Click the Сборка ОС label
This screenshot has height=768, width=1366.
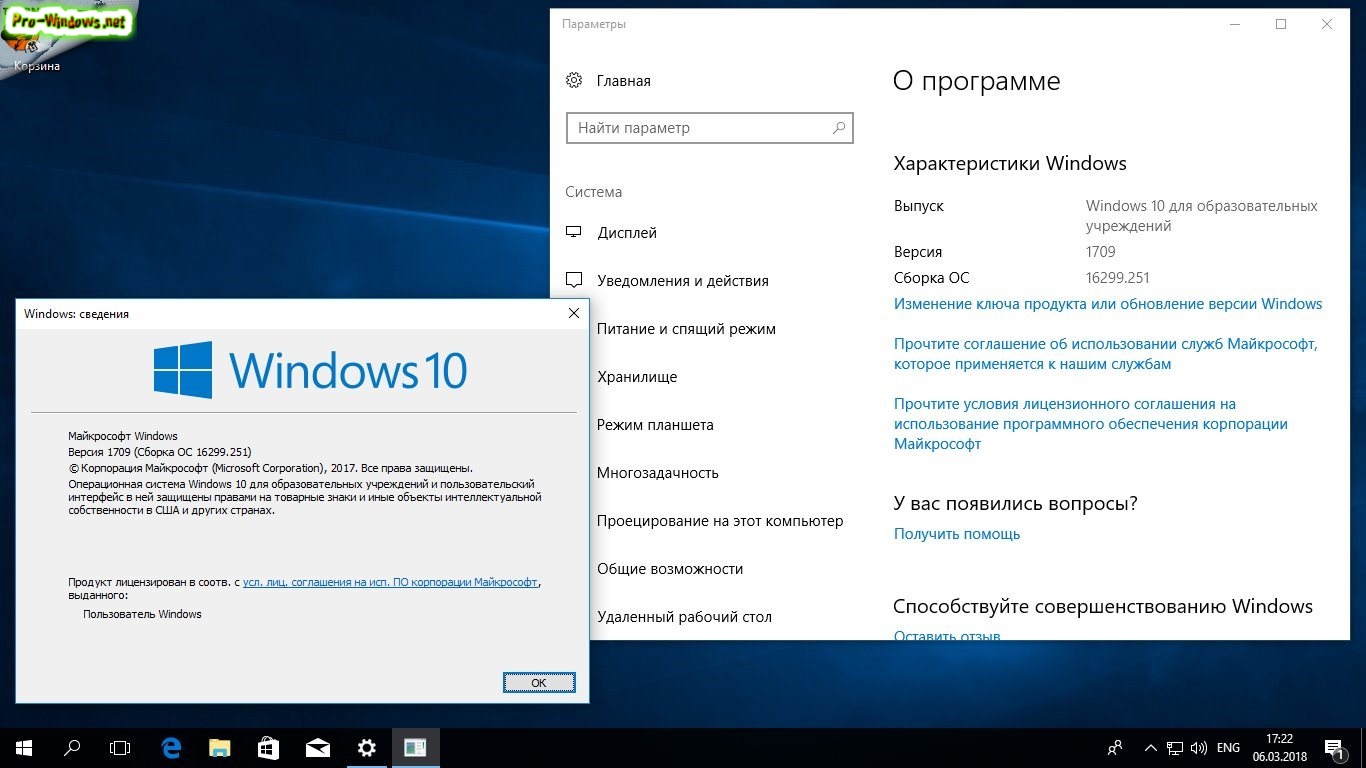click(x=932, y=278)
